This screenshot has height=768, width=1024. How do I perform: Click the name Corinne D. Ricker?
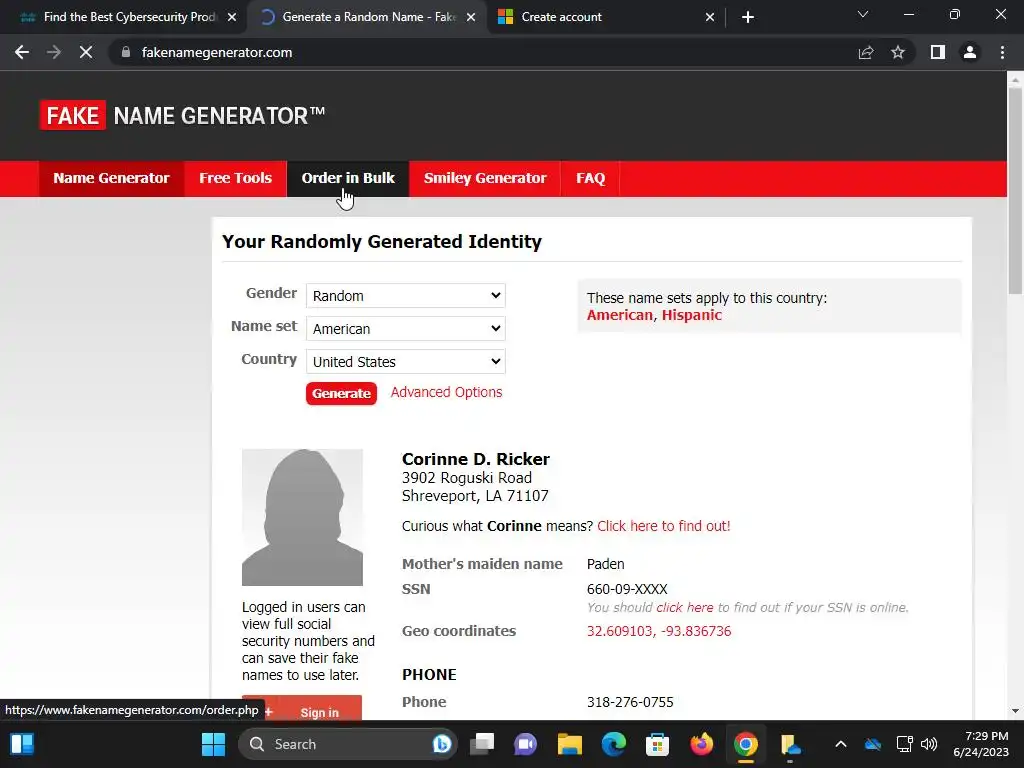pos(475,459)
